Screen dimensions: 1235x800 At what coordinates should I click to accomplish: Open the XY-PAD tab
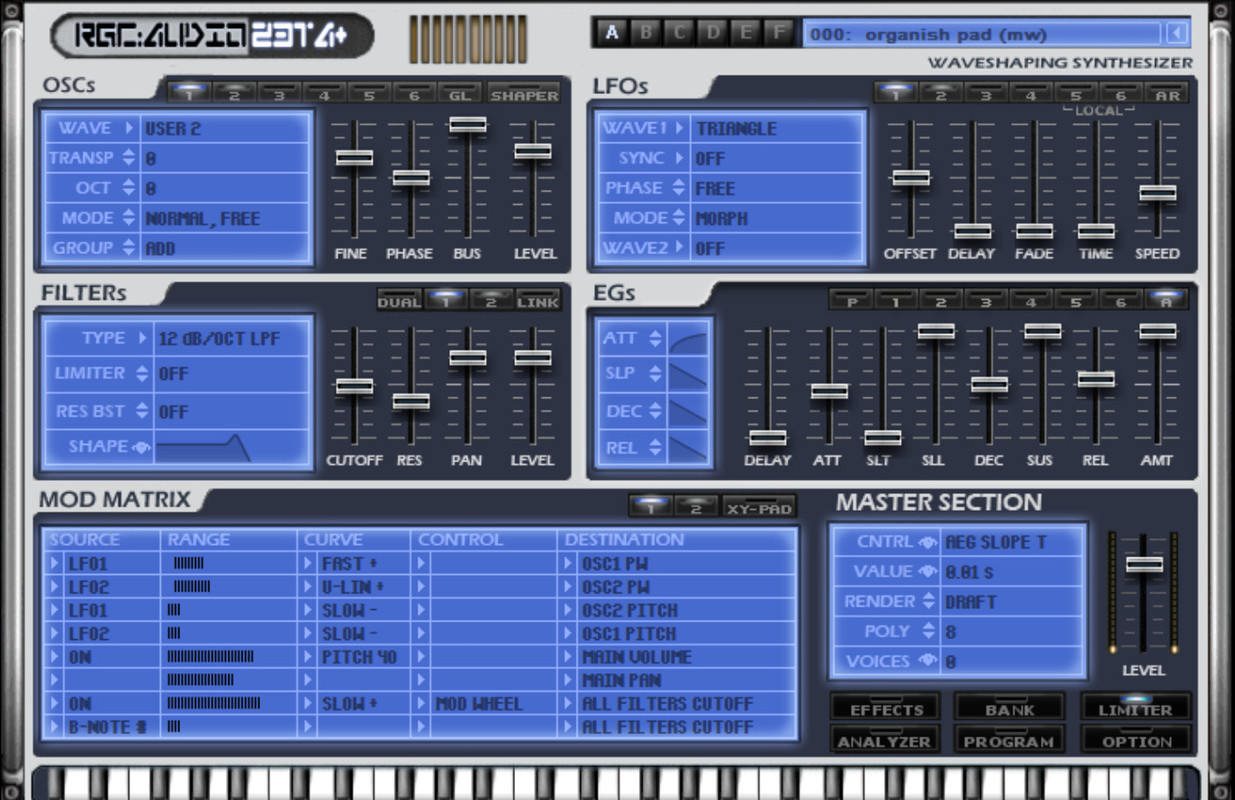pos(760,507)
